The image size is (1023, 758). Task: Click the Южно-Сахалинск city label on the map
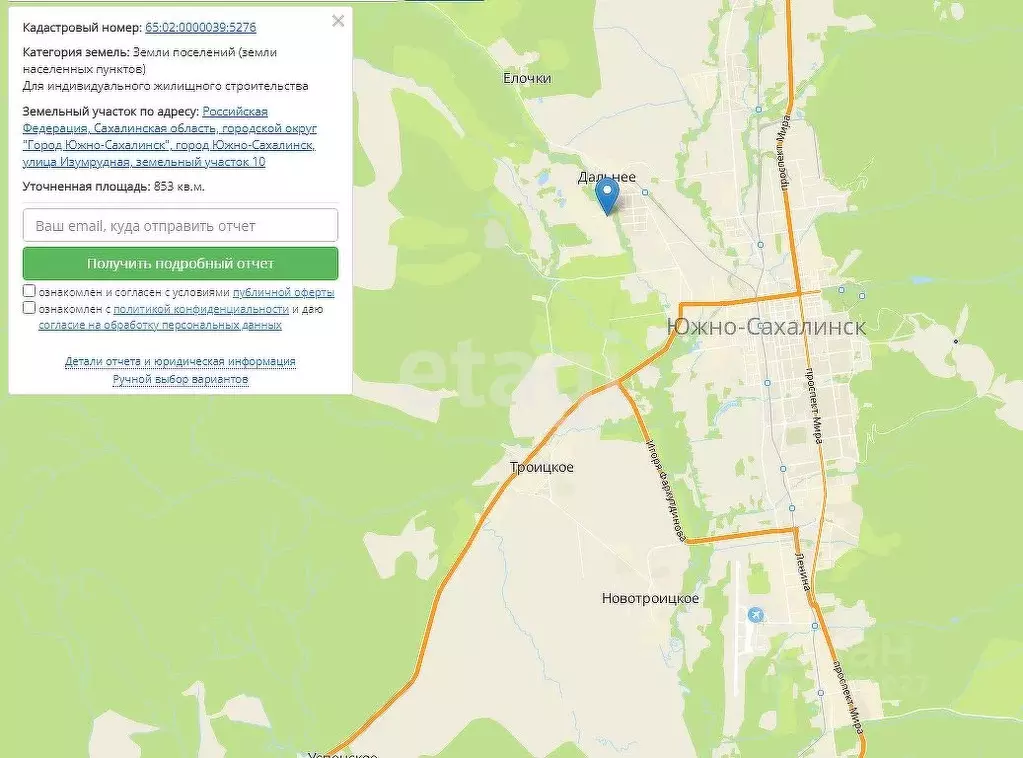coord(766,326)
